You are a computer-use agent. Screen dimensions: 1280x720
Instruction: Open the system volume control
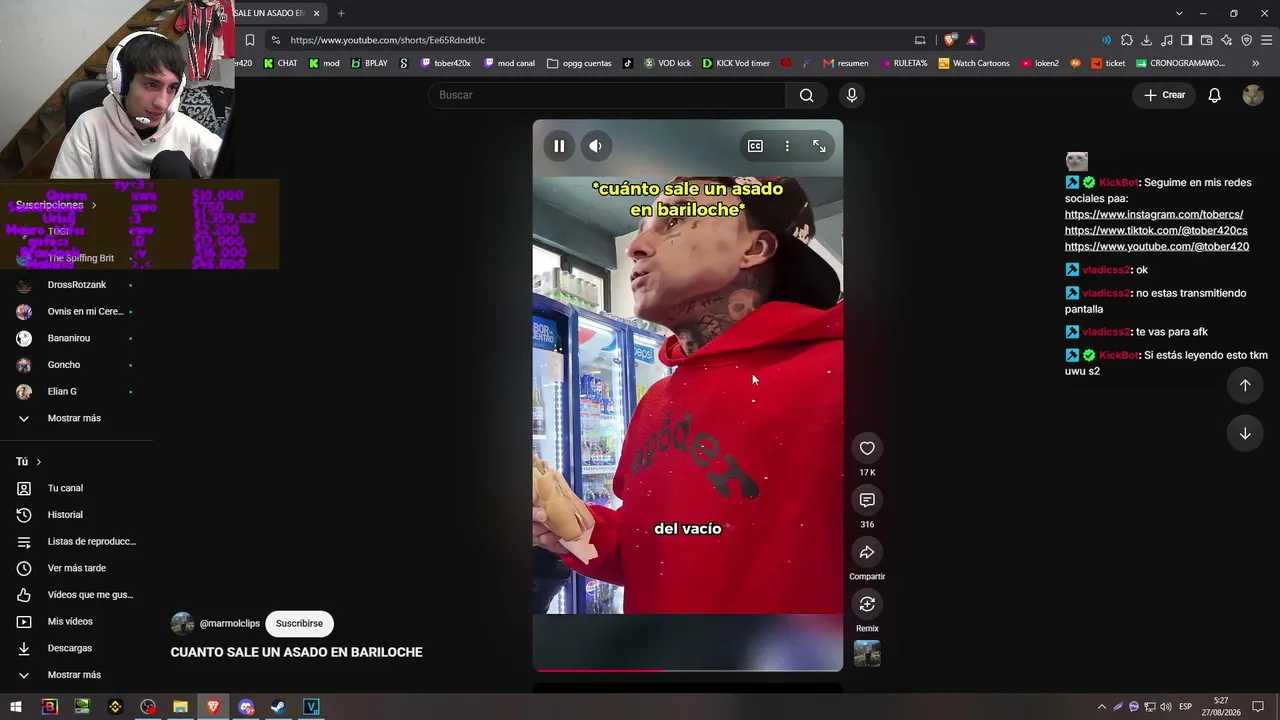point(1166,707)
